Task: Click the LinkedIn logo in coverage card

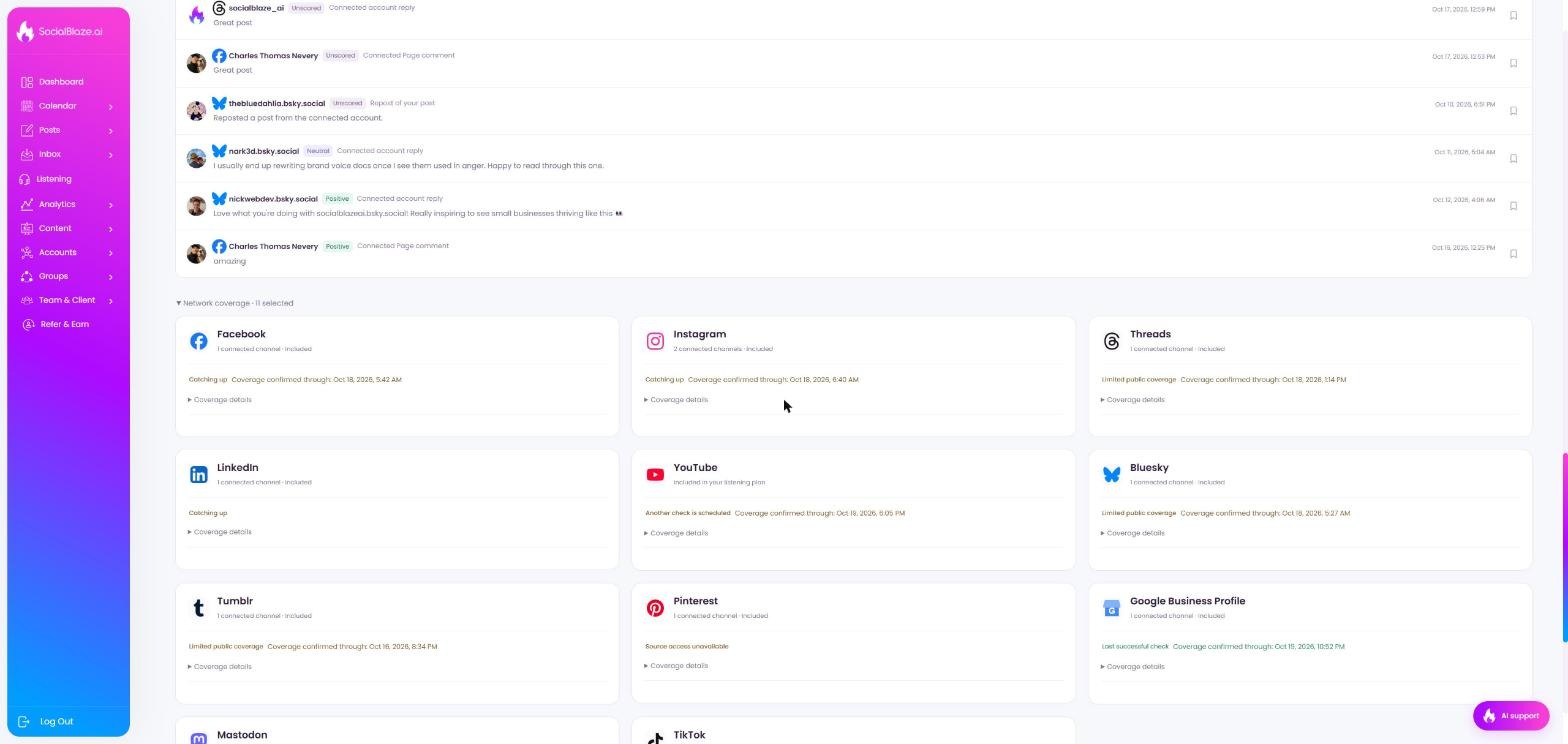Action: [199, 475]
